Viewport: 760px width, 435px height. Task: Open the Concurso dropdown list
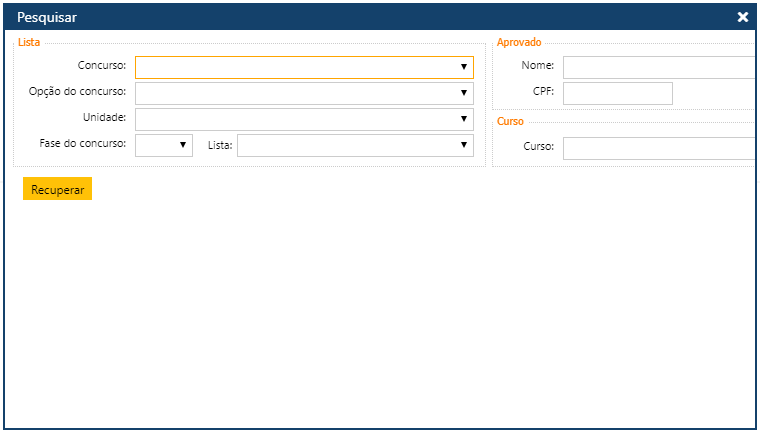pos(464,67)
